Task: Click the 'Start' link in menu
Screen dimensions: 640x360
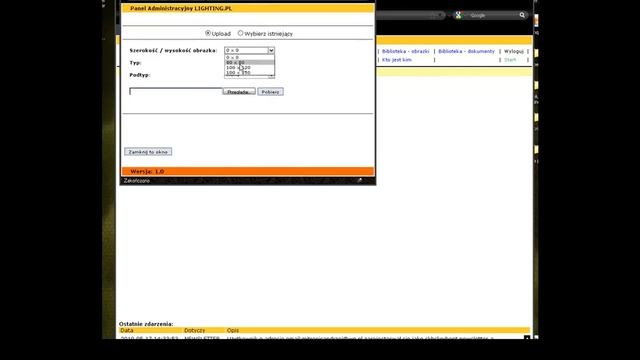Action: click(510, 60)
